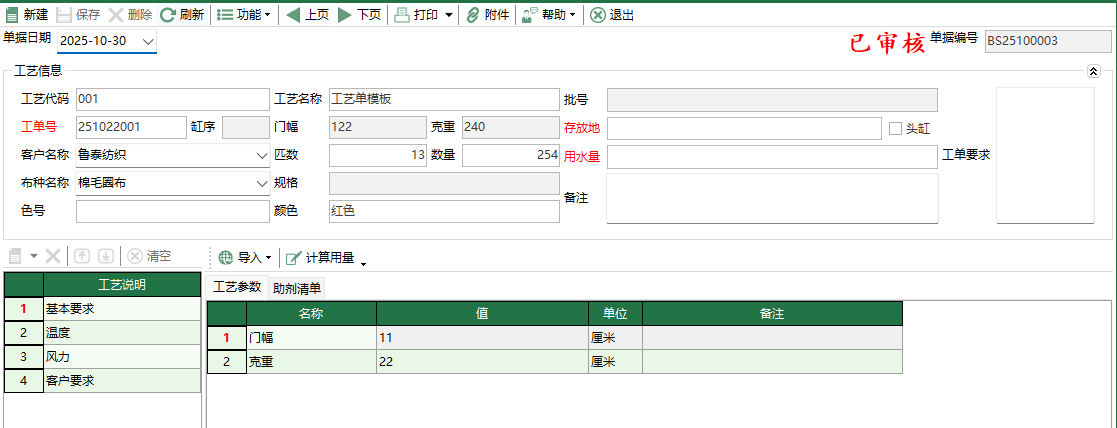Open the 布种名称 dropdown

pyautogui.click(x=260, y=183)
